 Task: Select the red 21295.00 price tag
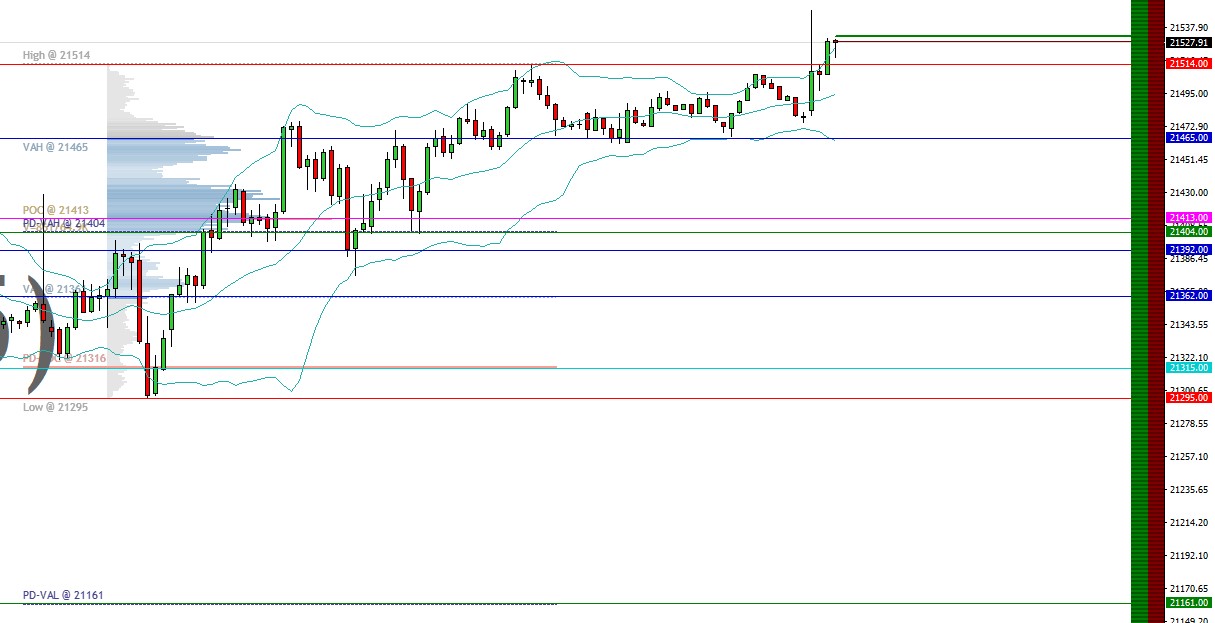pos(1188,398)
